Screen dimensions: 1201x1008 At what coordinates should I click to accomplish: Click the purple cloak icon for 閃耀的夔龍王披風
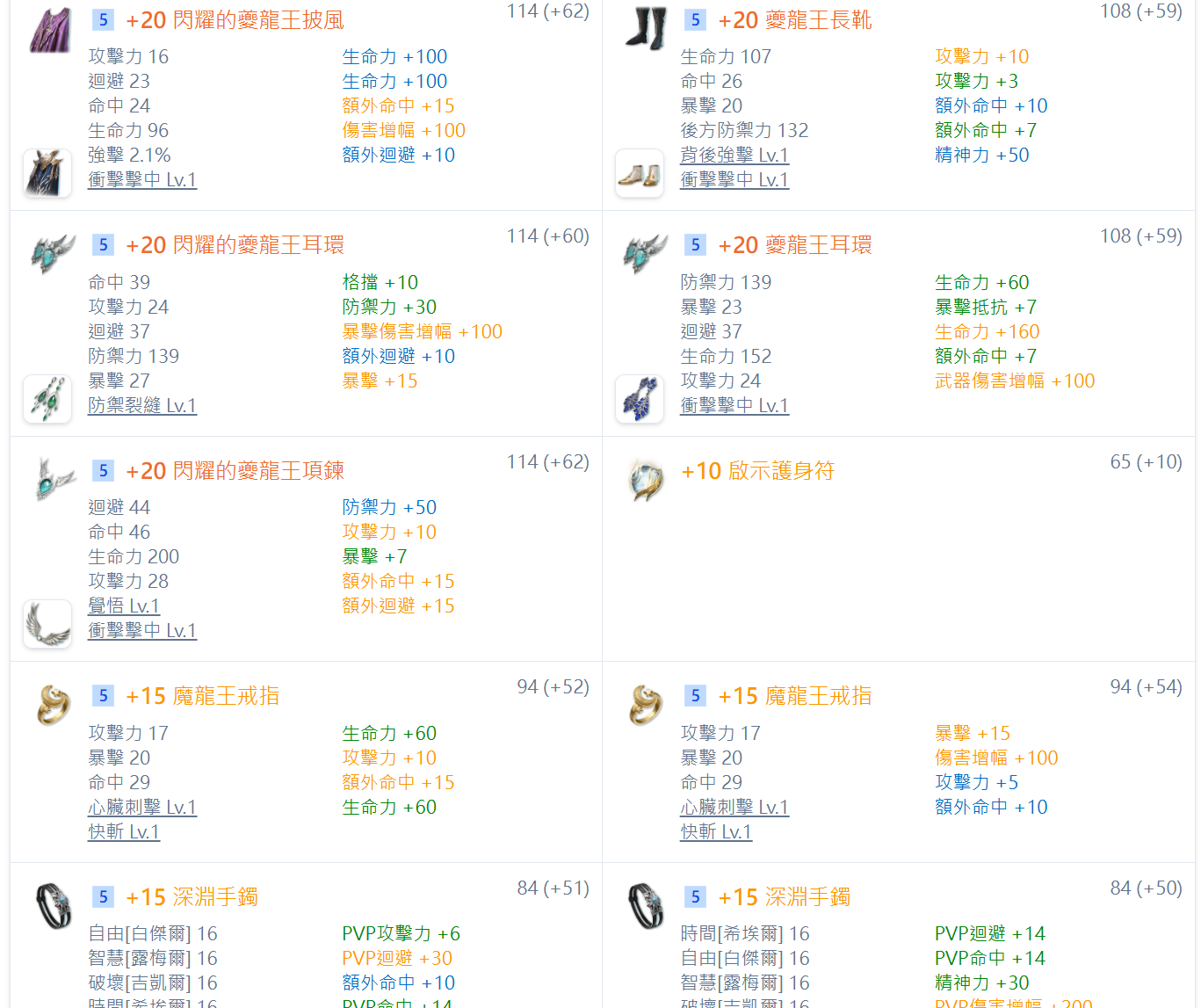coord(50,29)
